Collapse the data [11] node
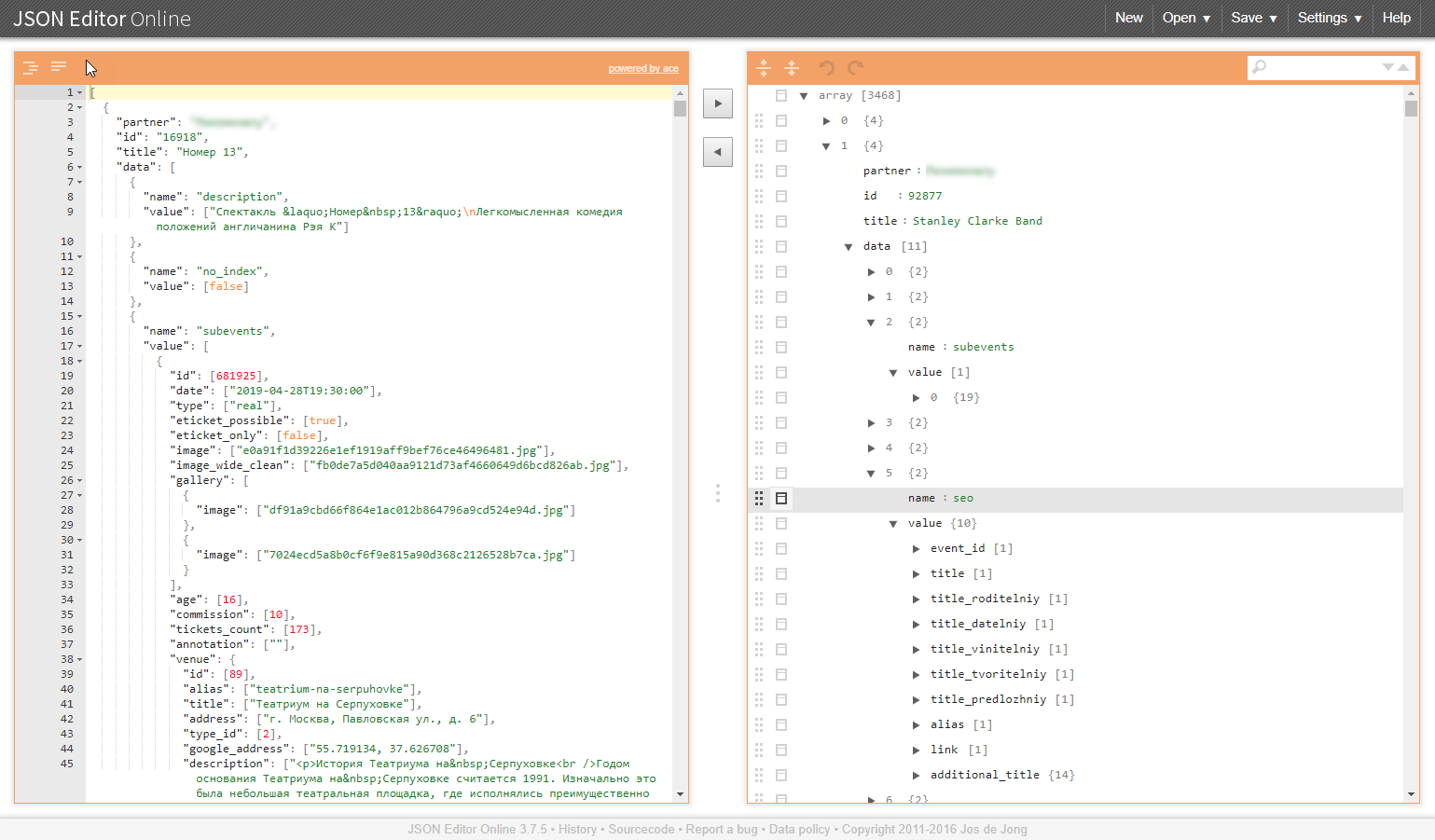The height and width of the screenshot is (840, 1435). click(849, 247)
